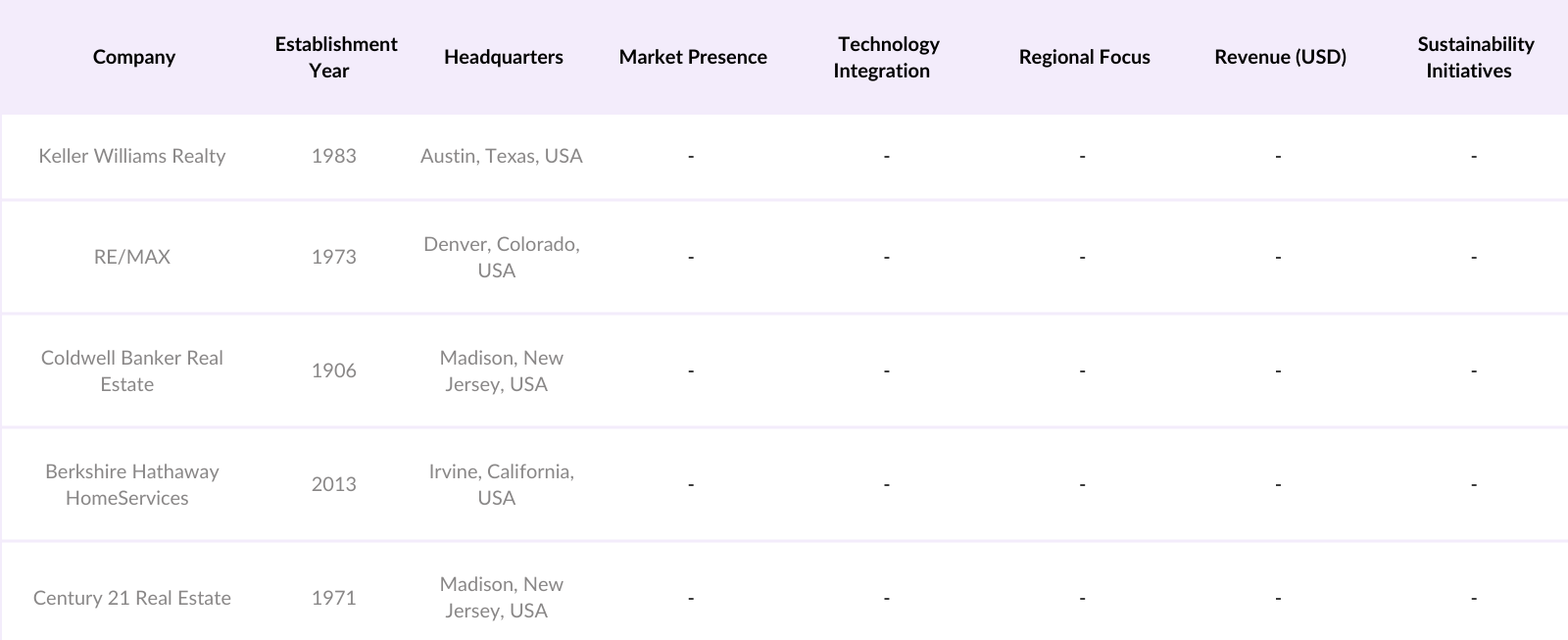Select the Headquarters column header
Viewport: 1568px width, 640px height.
[503, 57]
